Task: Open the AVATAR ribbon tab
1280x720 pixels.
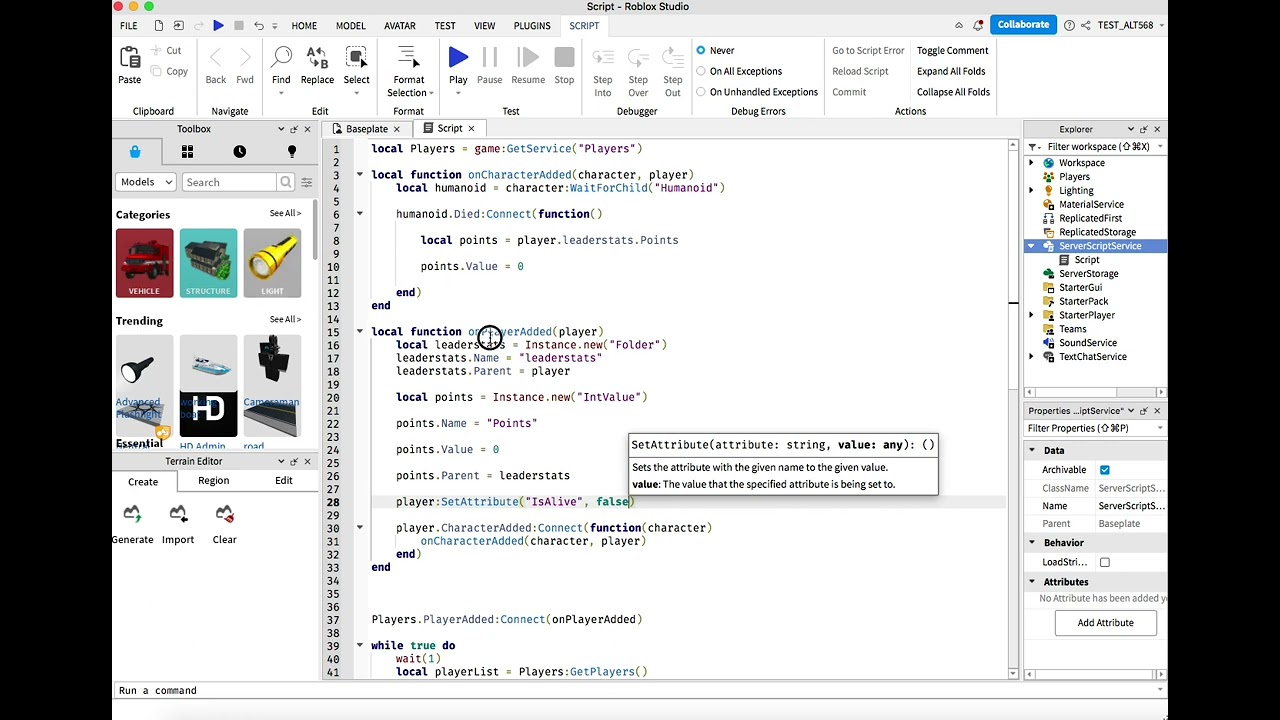Action: point(400,26)
